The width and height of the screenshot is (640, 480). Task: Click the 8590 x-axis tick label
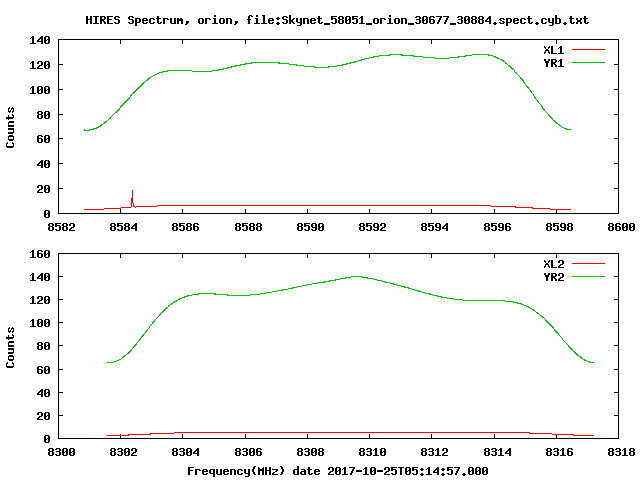pos(310,227)
